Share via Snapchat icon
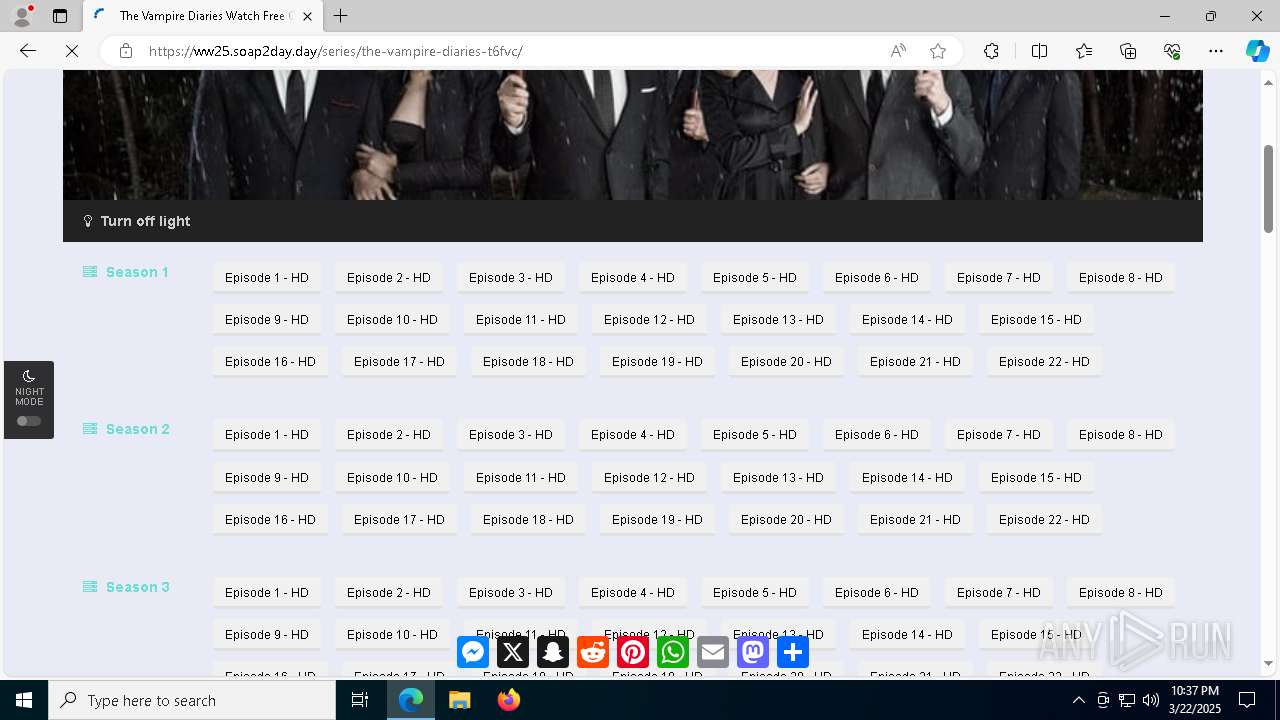This screenshot has height=720, width=1280. (x=553, y=653)
